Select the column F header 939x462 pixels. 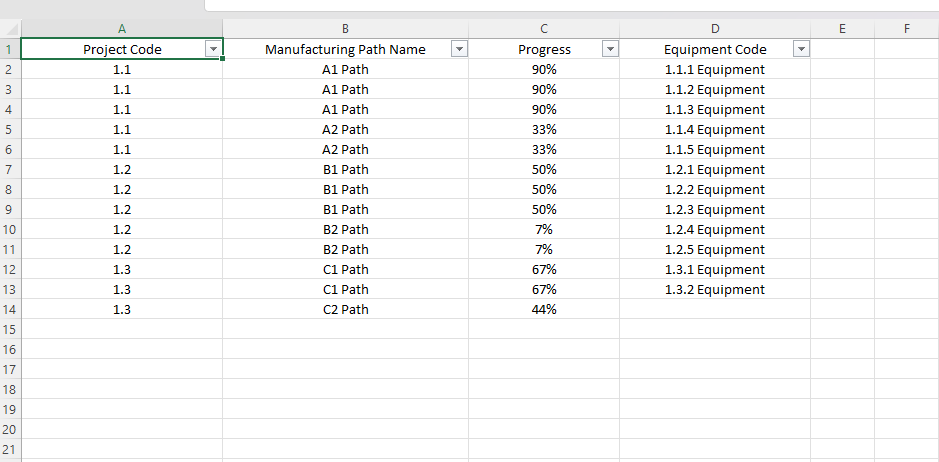click(x=907, y=28)
